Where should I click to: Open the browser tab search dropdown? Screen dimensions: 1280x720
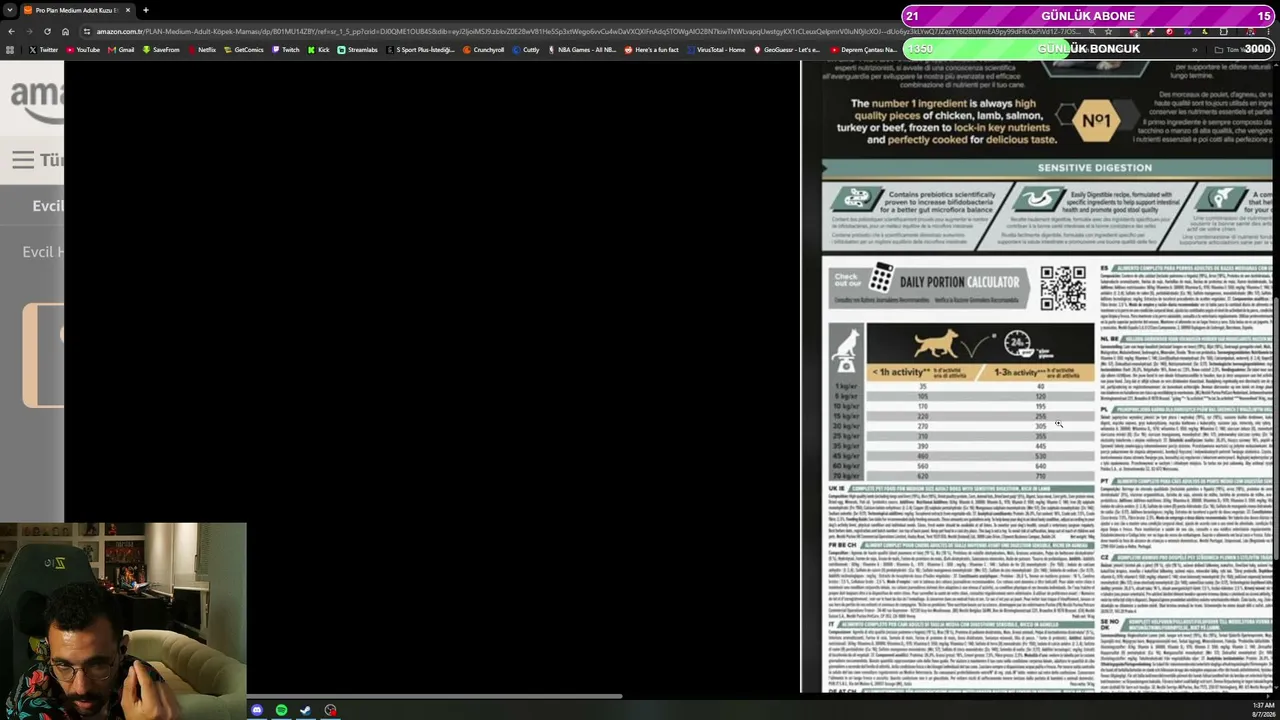tap(10, 10)
